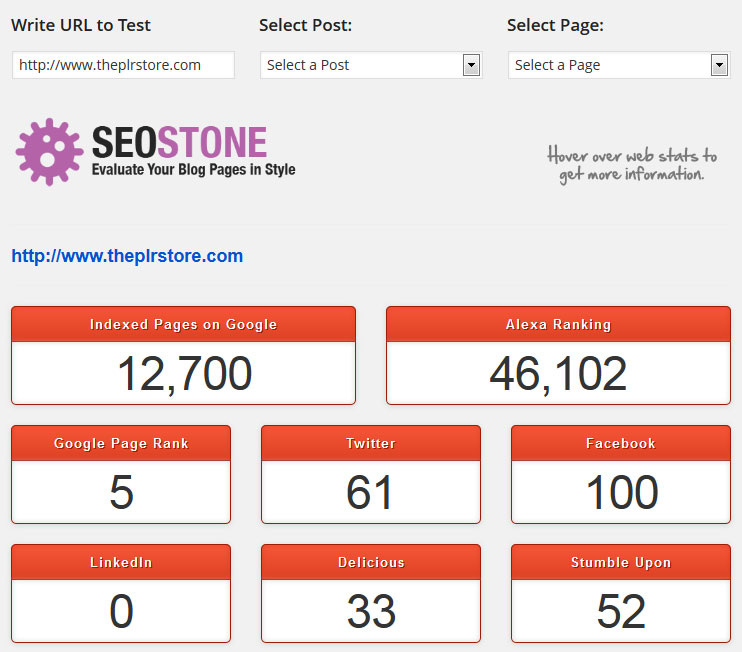Select the Google Page Rank stat box
Image resolution: width=742 pixels, height=652 pixels.
121,475
